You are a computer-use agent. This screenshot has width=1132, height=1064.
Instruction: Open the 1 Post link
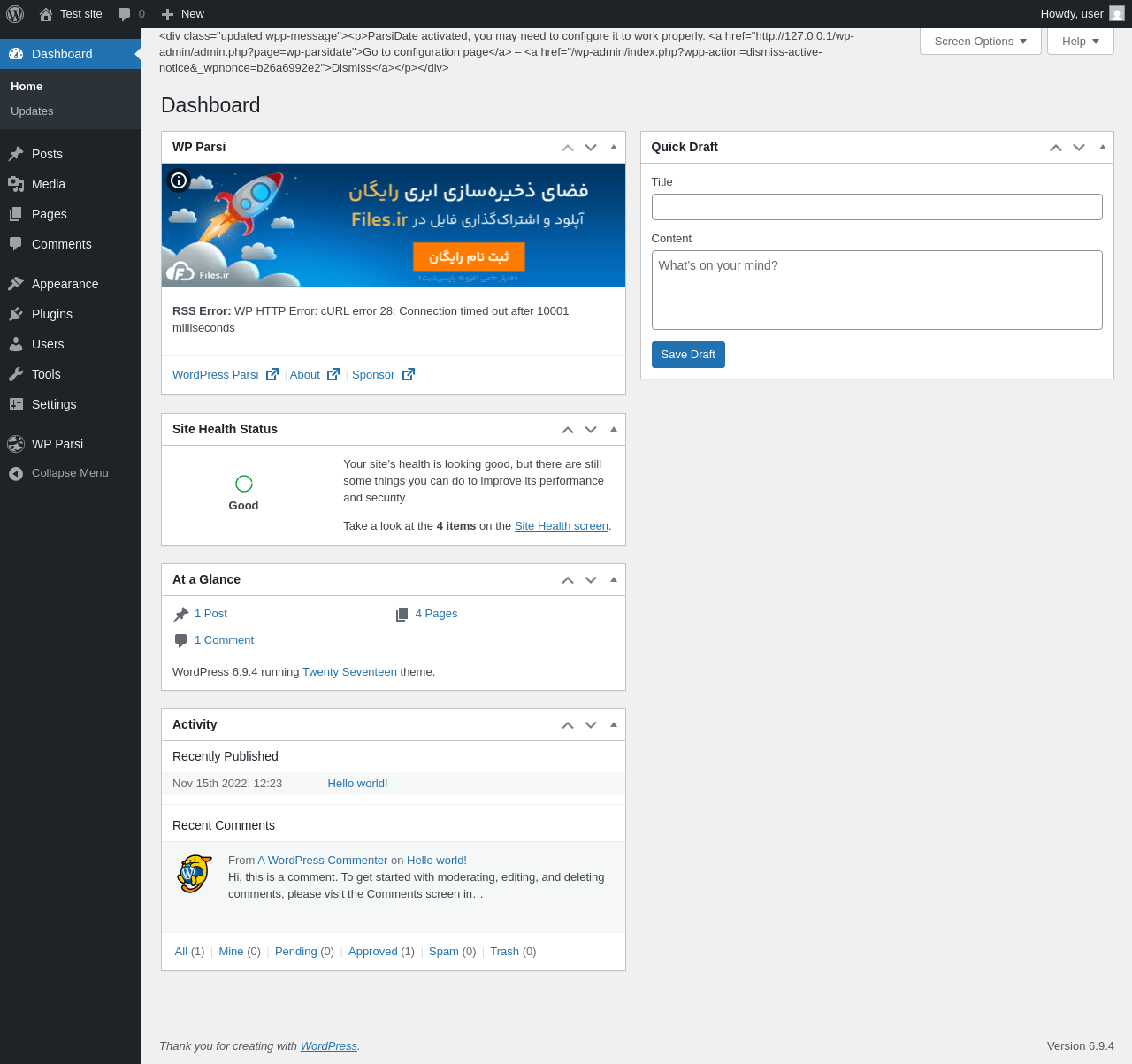210,614
